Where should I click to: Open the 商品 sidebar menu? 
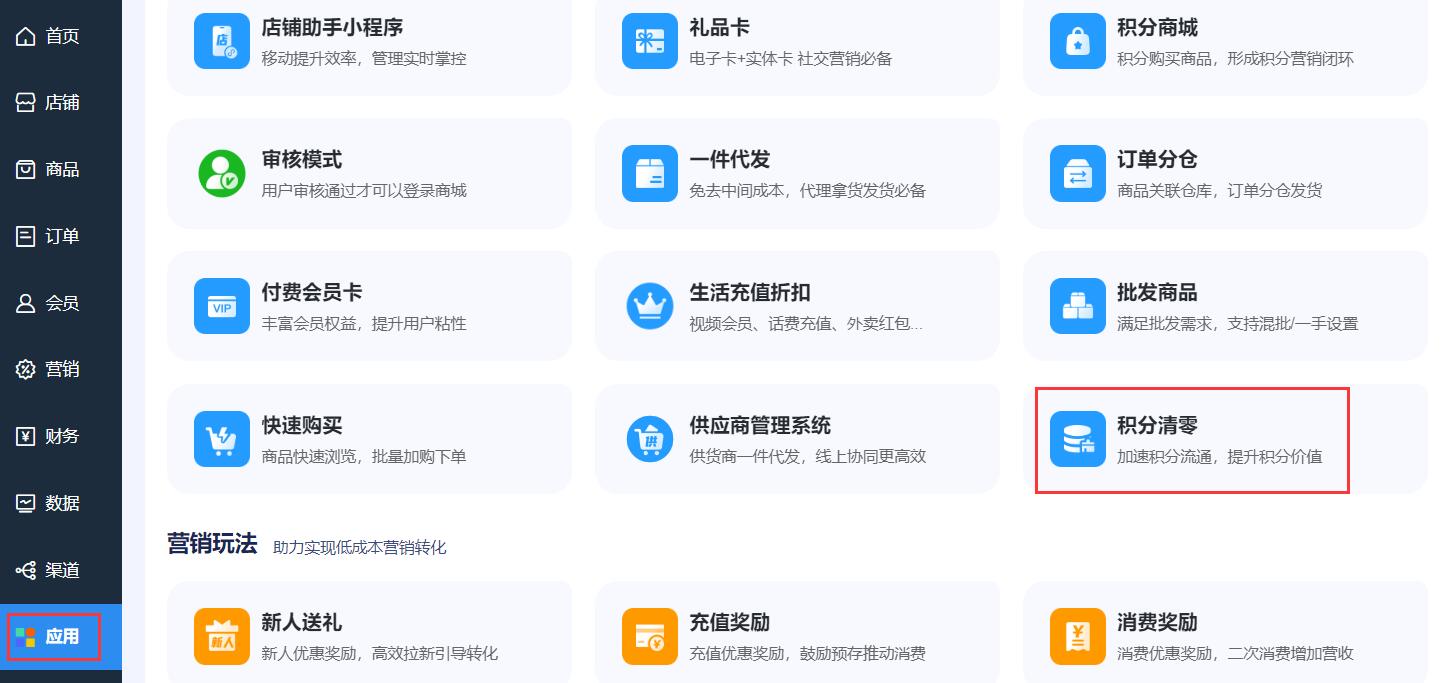click(61, 169)
